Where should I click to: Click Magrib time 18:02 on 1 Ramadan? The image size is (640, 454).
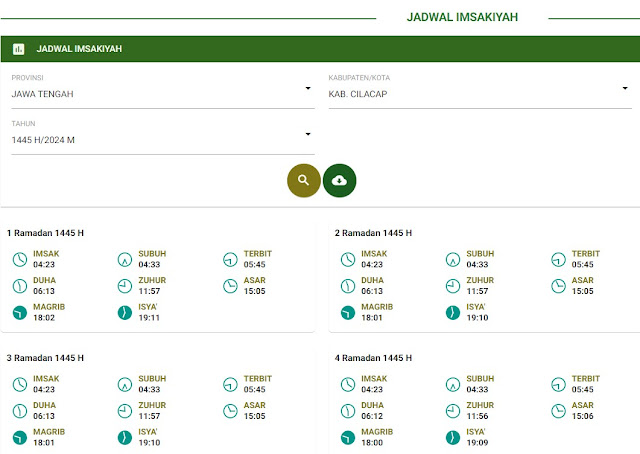tap(44, 318)
